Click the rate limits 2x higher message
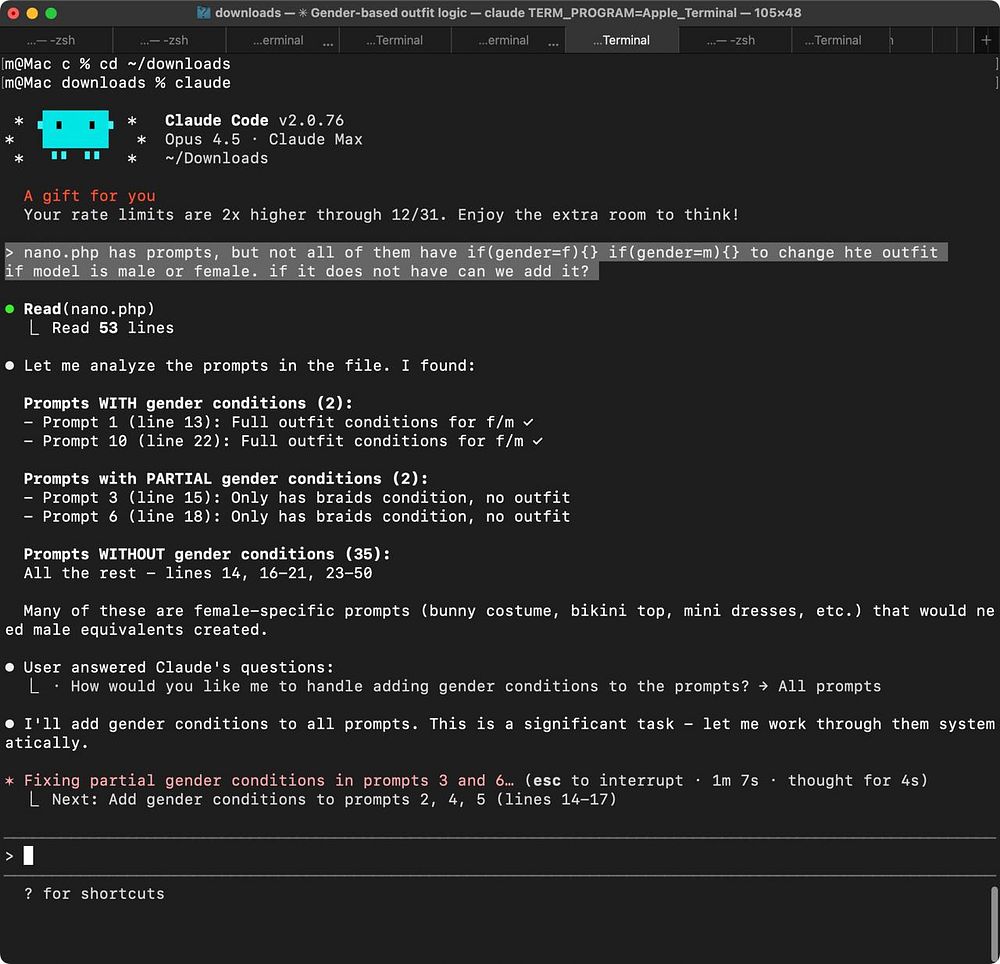Image resolution: width=1000 pixels, height=964 pixels. point(381,215)
